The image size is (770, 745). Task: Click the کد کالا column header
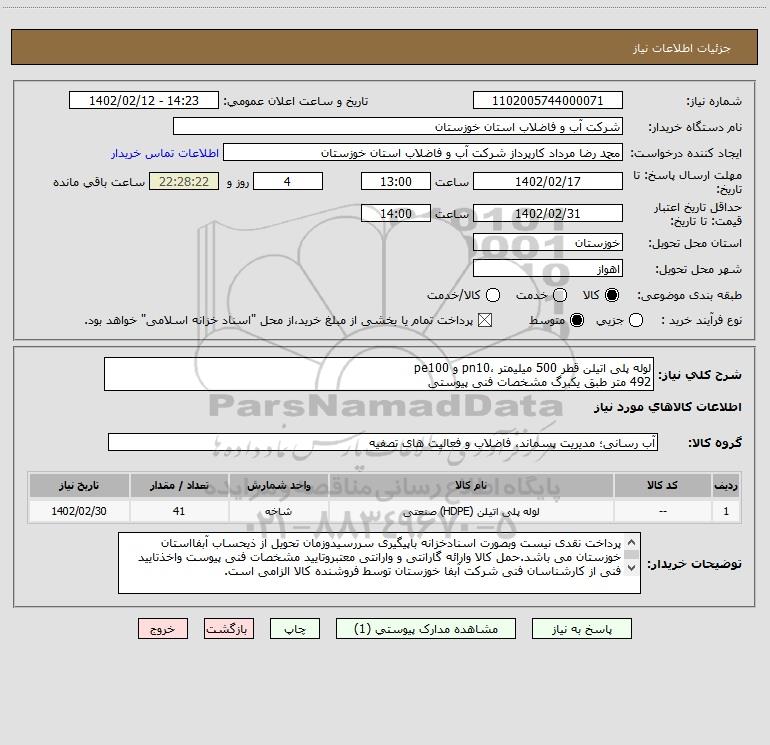(662, 486)
